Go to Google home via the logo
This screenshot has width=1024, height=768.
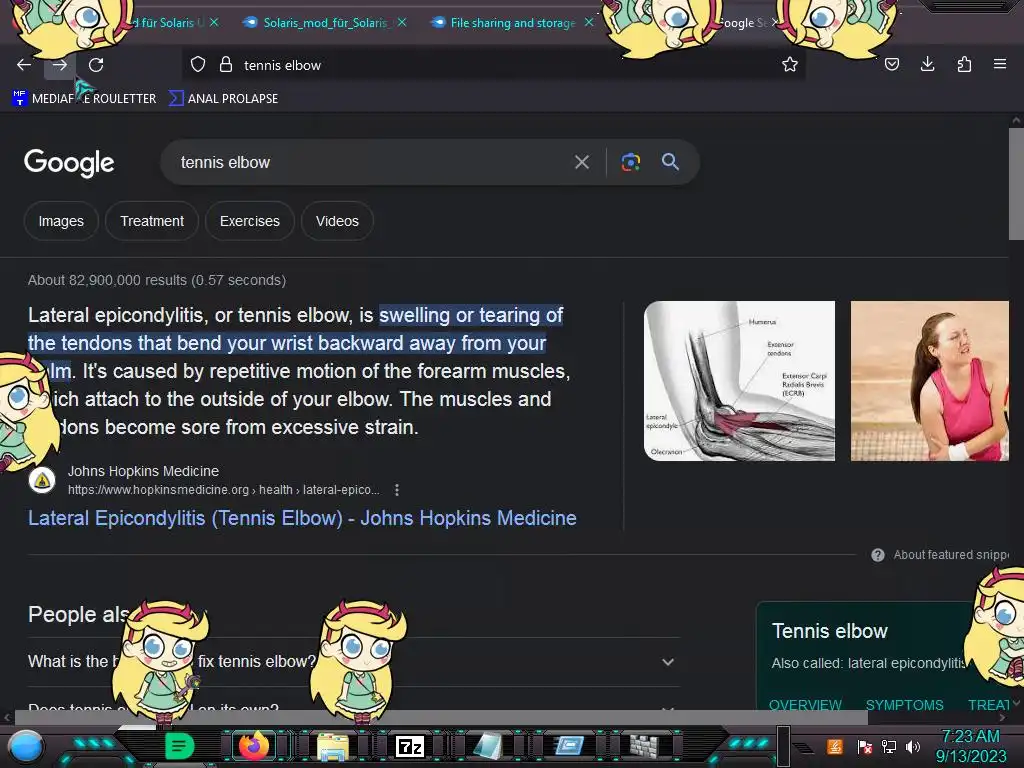tap(69, 163)
